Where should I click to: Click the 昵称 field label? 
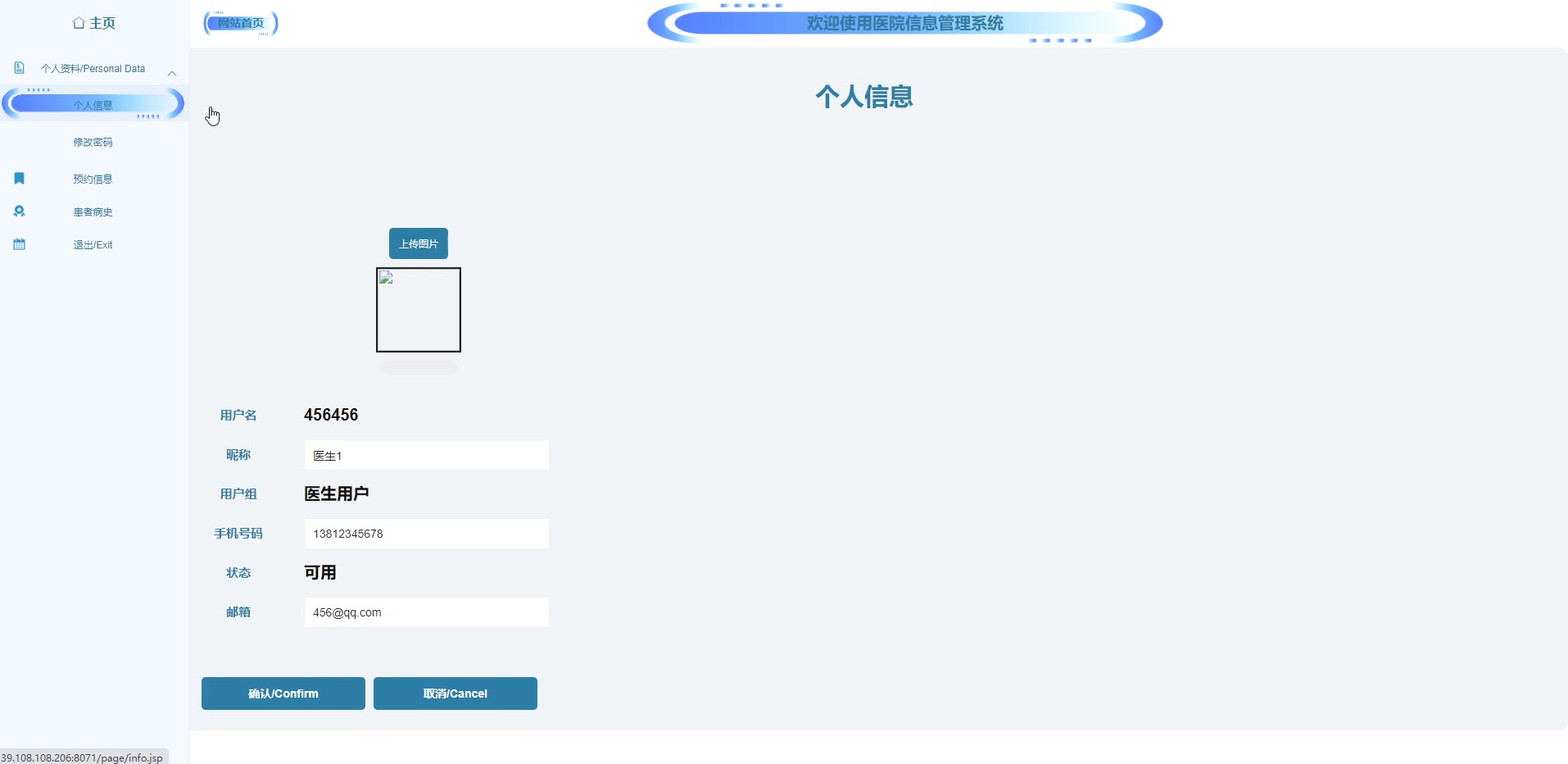coord(238,454)
